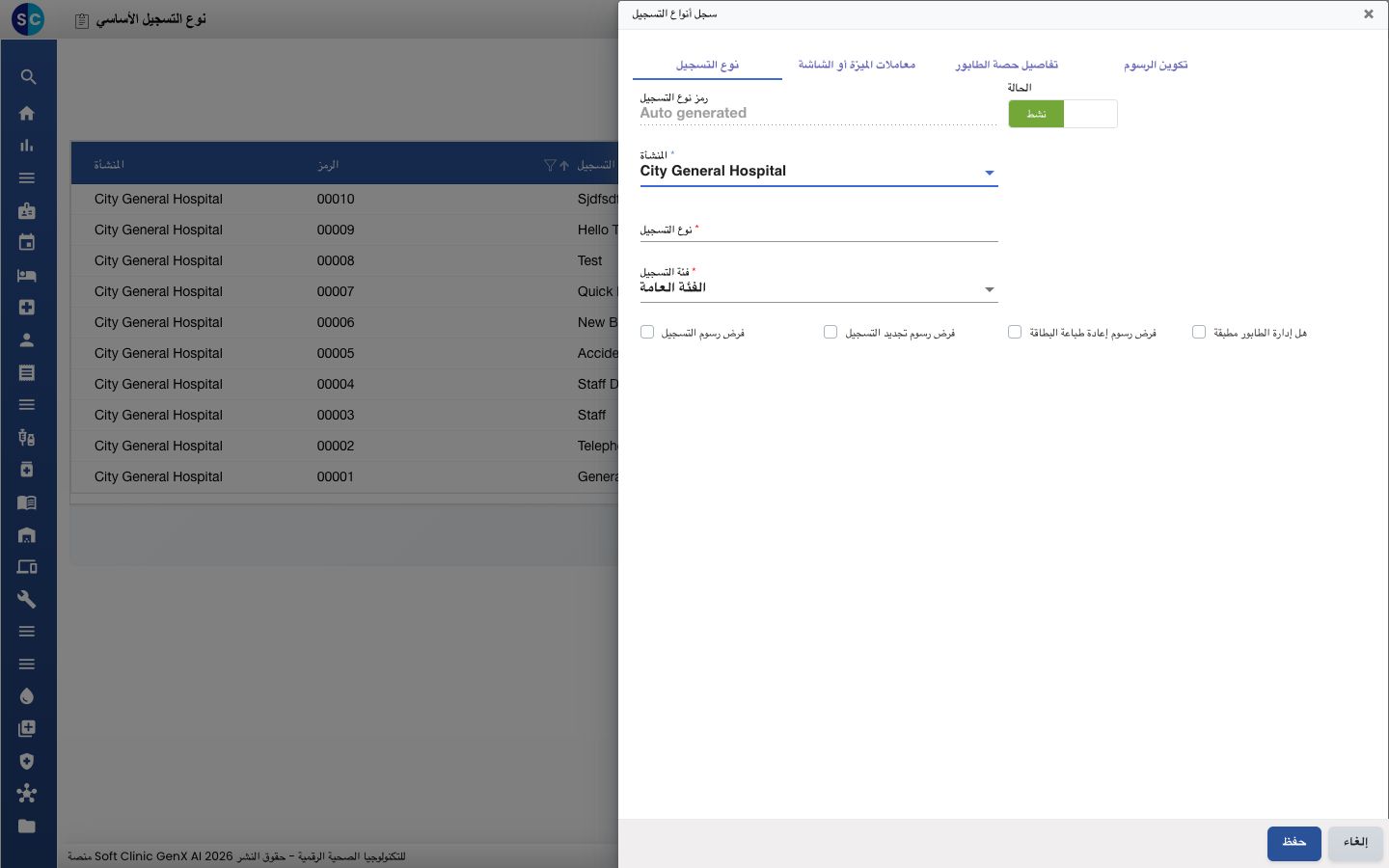
Task: Check the فرض رسوم تجديد التسجيل checkbox
Action: (x=831, y=332)
